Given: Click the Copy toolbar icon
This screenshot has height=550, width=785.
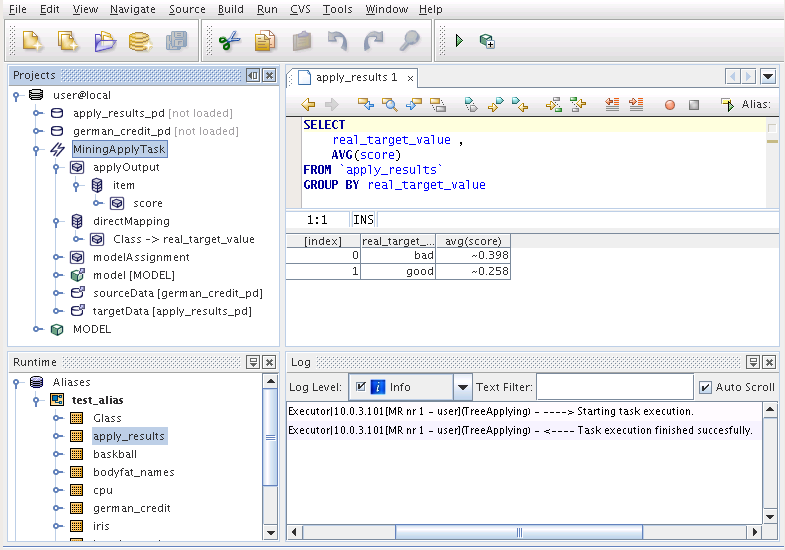Looking at the screenshot, I should [265, 41].
